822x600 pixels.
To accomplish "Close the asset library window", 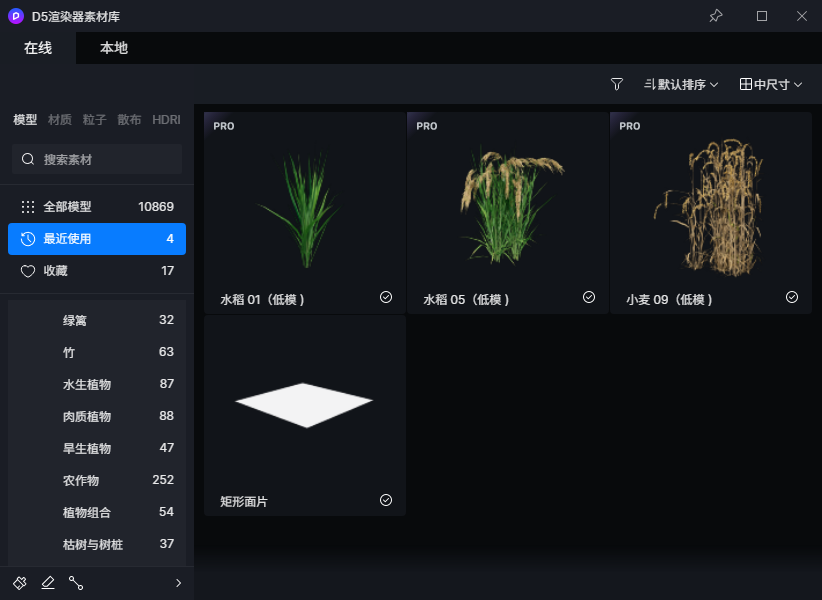I will [802, 16].
